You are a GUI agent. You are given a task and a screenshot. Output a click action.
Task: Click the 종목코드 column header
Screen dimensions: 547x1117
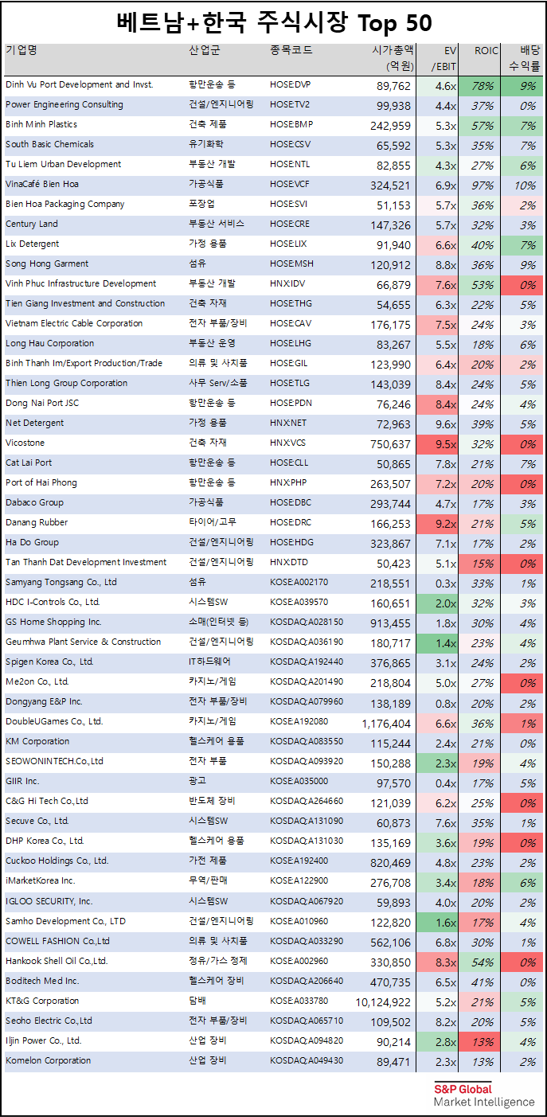291,51
